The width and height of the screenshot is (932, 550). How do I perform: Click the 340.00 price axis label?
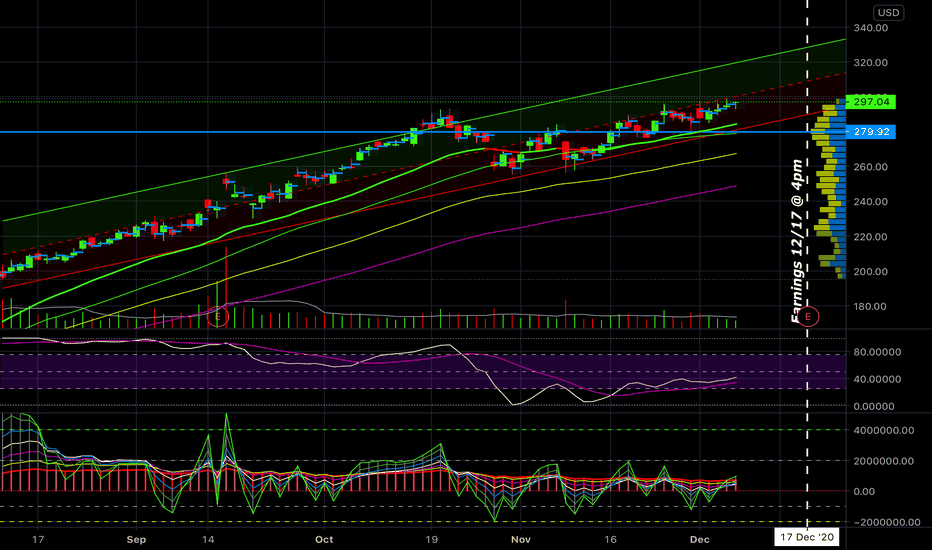[x=870, y=28]
